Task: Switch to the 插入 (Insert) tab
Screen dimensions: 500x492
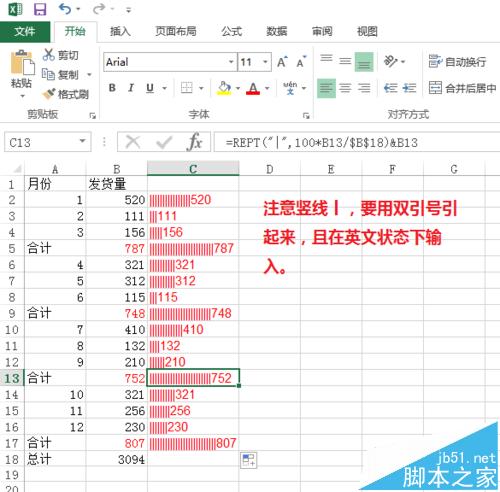Action: (120, 32)
